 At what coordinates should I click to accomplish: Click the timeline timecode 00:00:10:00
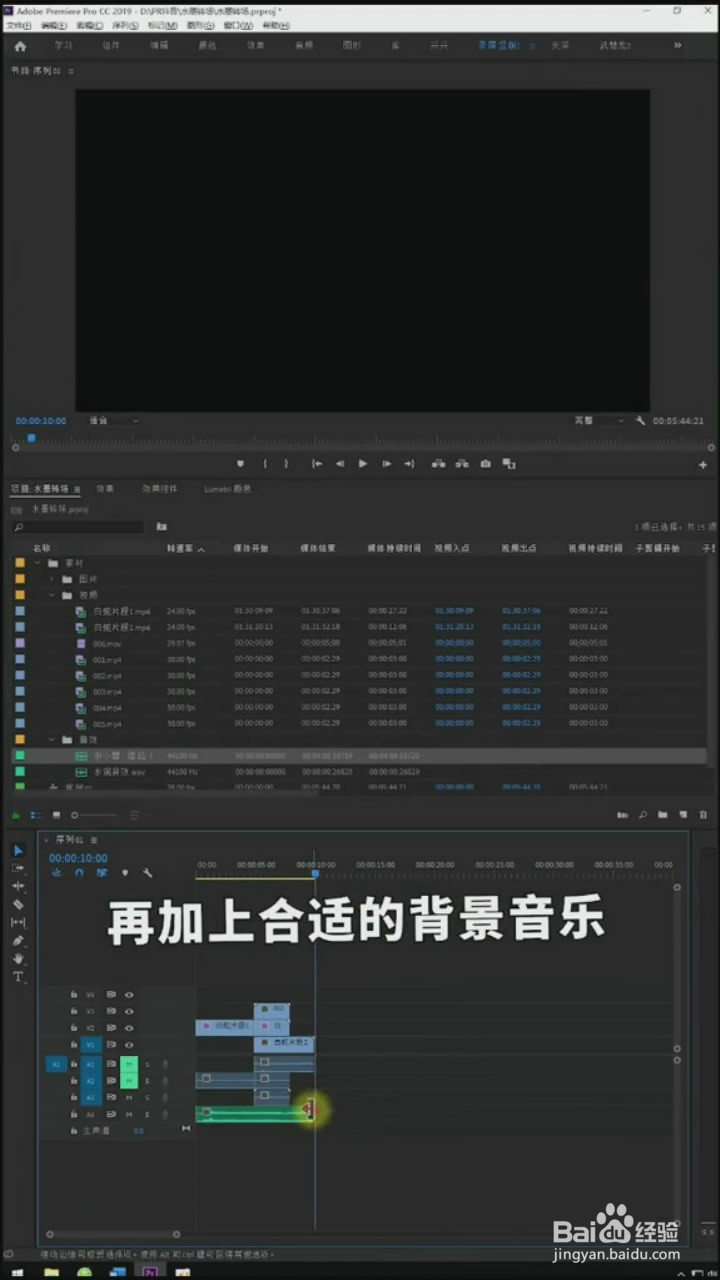[x=78, y=858]
